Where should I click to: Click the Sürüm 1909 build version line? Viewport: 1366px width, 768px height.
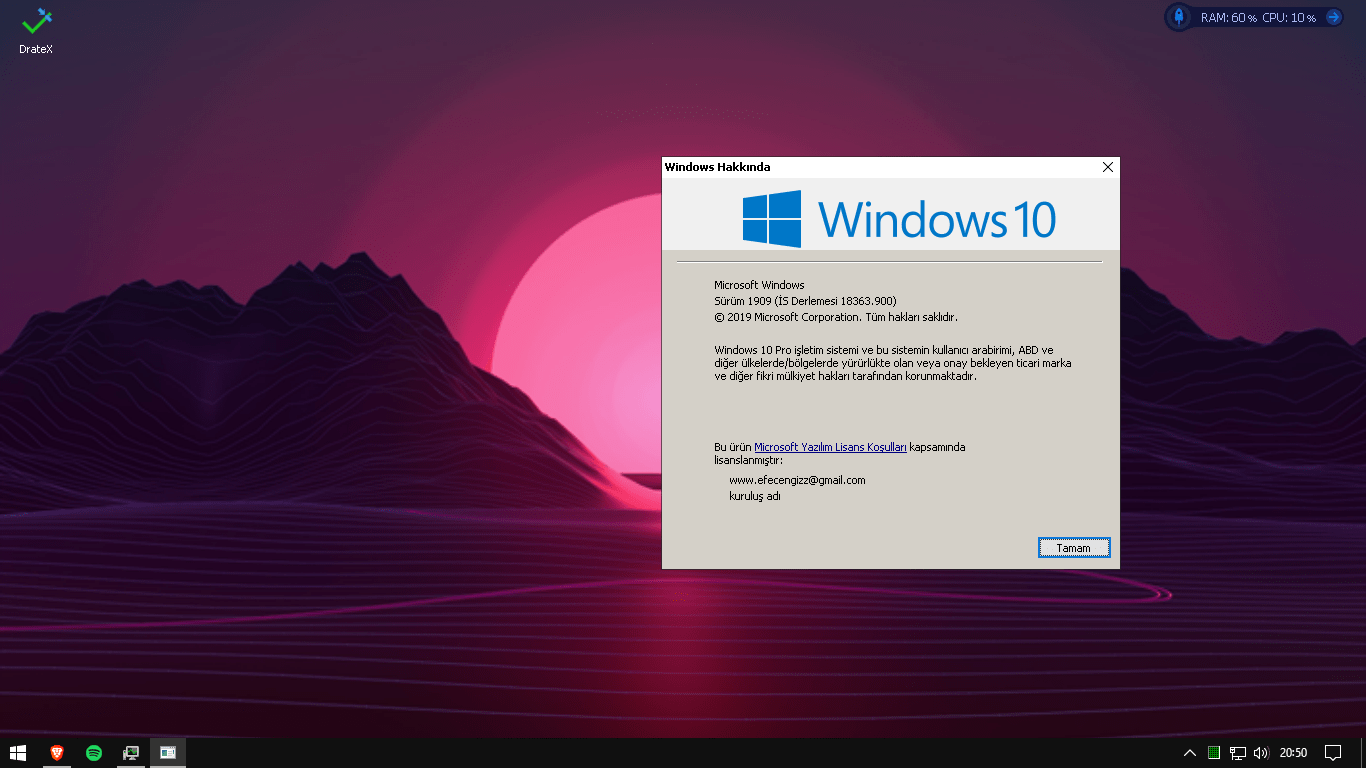(x=805, y=301)
